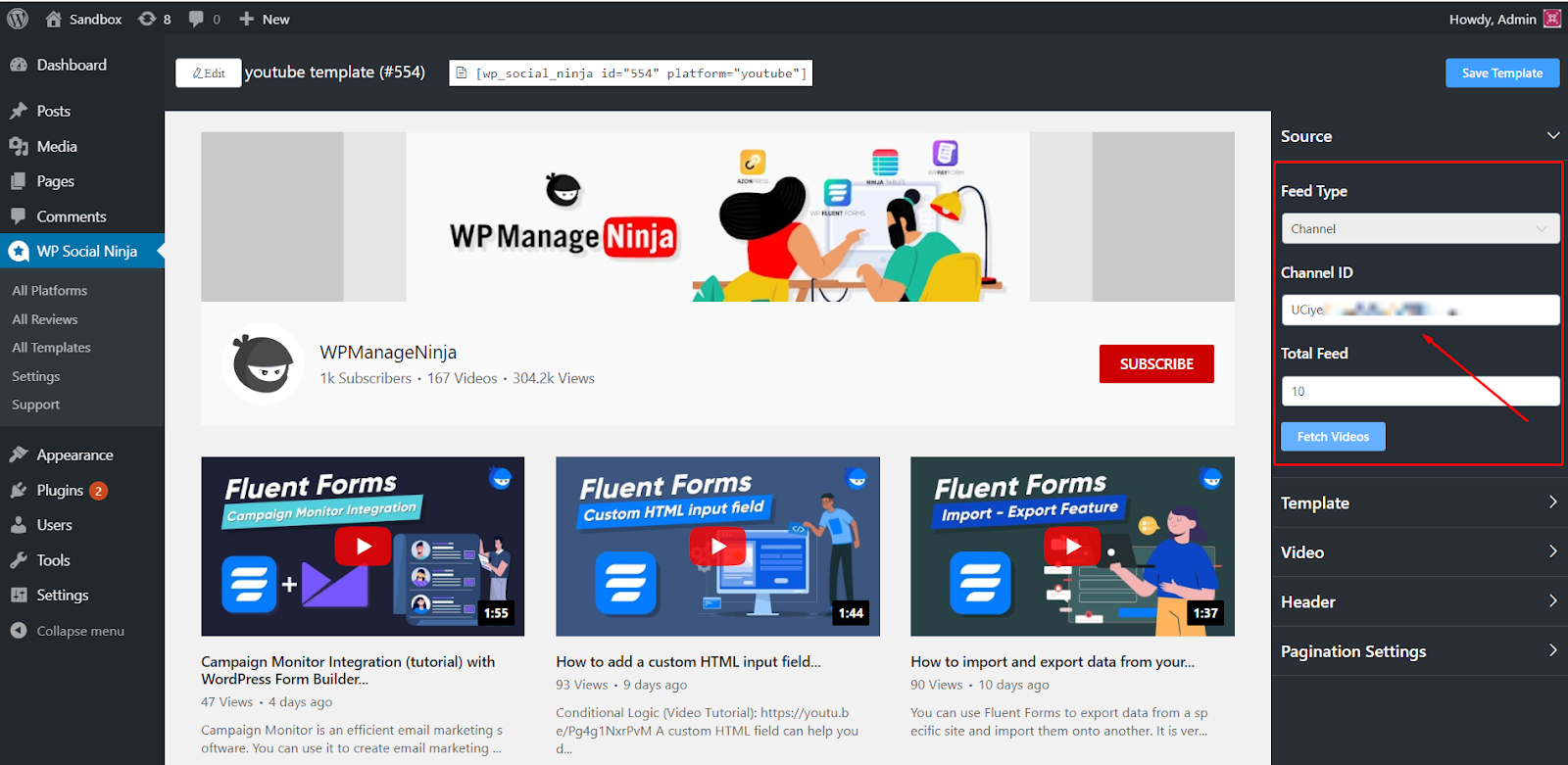The image size is (1568, 765).
Task: Open 'How to add a custom HTML input field' title
Action: pyautogui.click(x=688, y=662)
